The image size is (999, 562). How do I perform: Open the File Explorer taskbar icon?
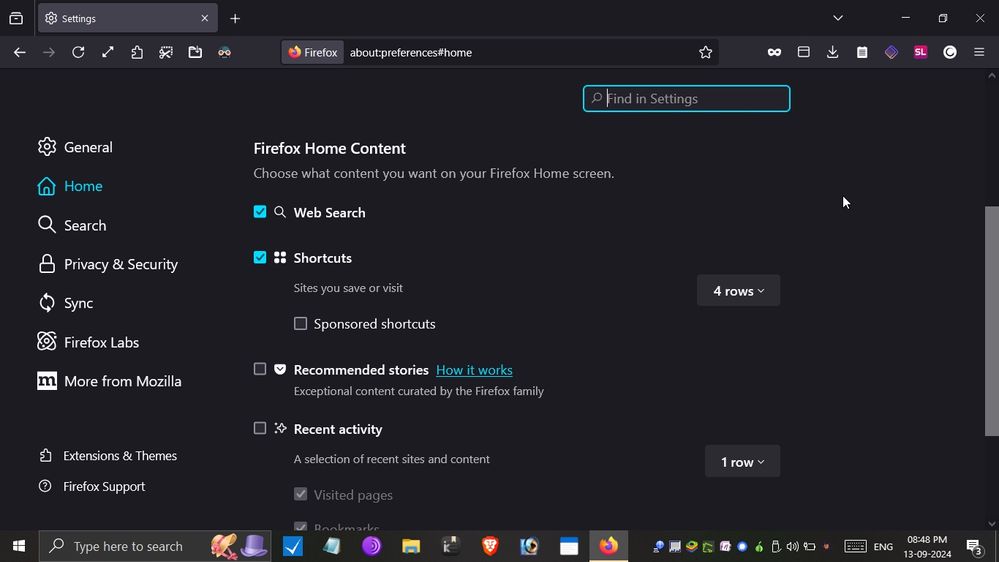pyautogui.click(x=411, y=546)
